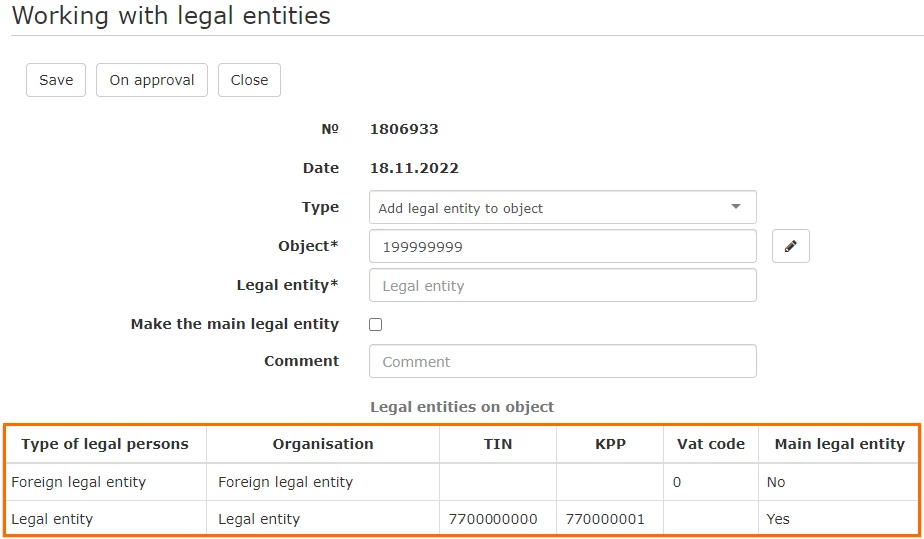Send the form On approval

pyautogui.click(x=152, y=80)
